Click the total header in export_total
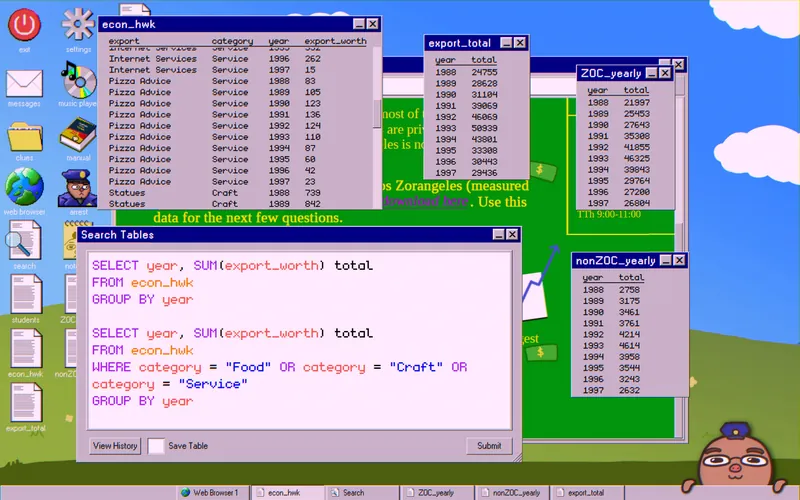The width and height of the screenshot is (800, 500). [484, 60]
